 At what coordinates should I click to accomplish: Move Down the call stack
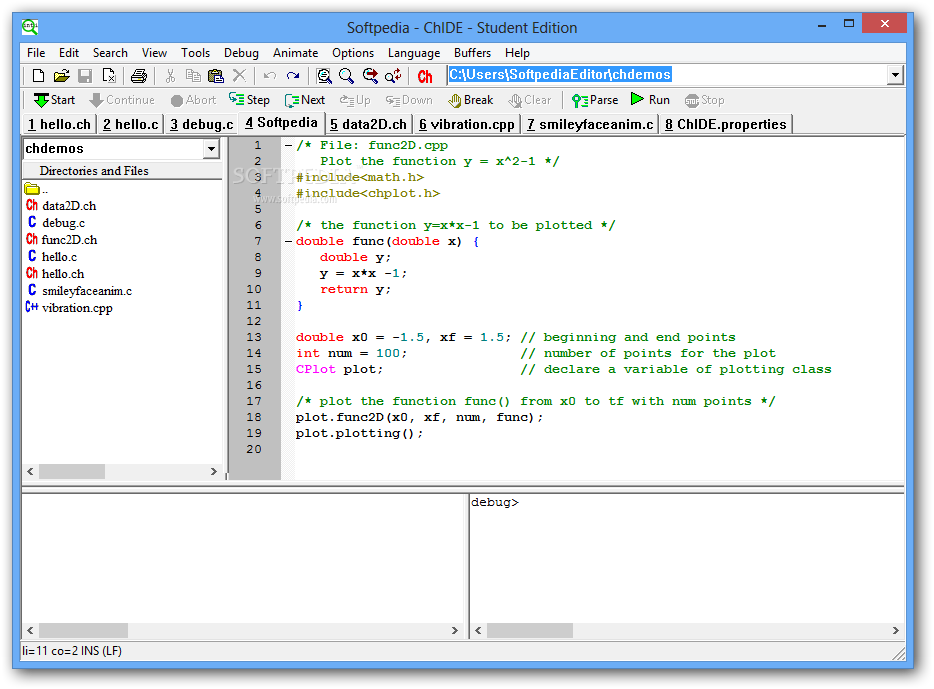pos(409,100)
